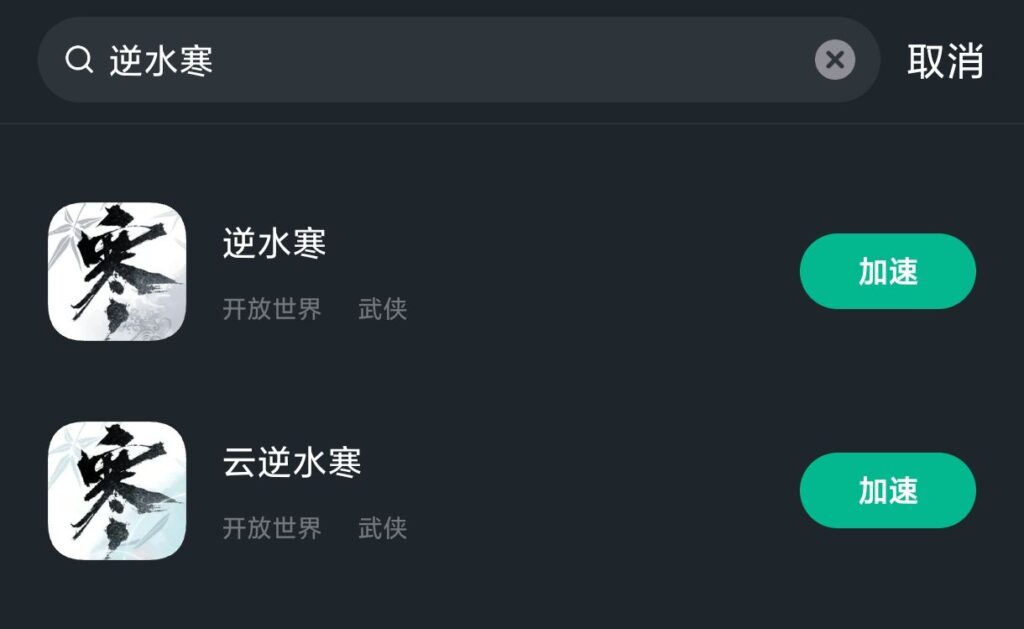The image size is (1024, 629).
Task: Open the 云逆水寒 game icon
Action: pos(117,490)
